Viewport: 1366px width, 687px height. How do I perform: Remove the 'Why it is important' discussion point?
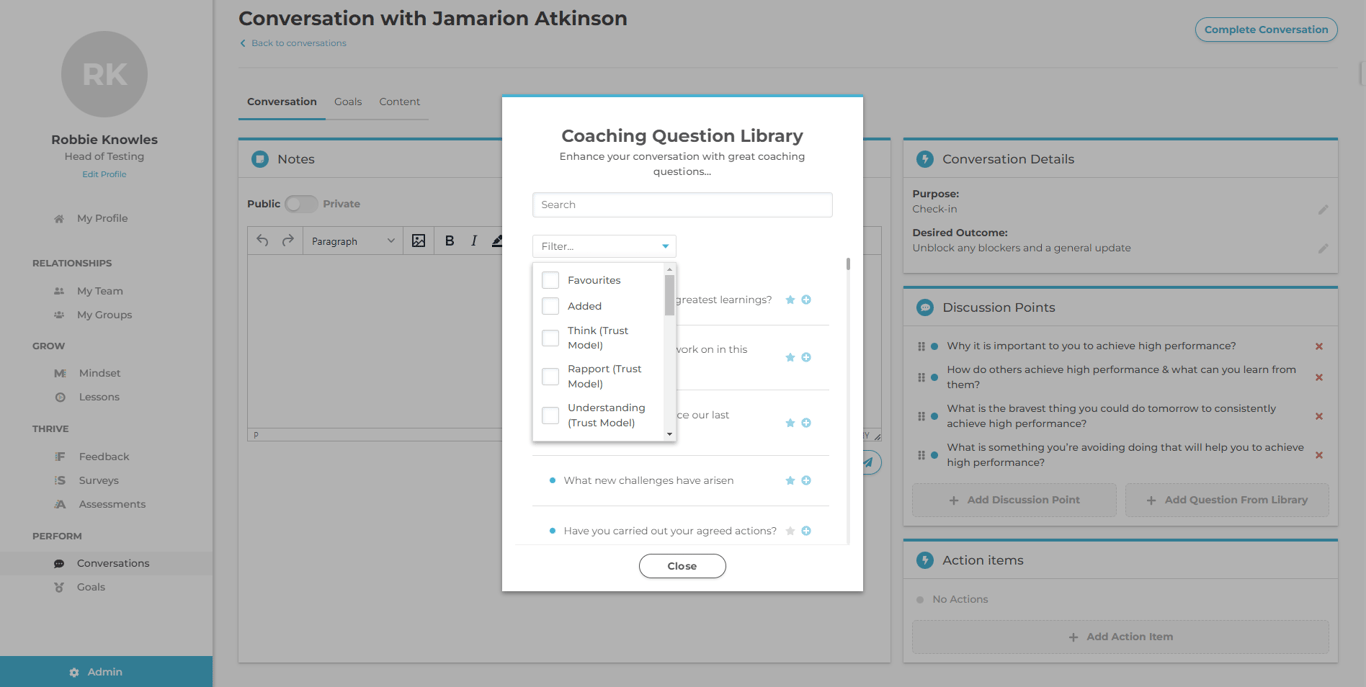[1319, 346]
